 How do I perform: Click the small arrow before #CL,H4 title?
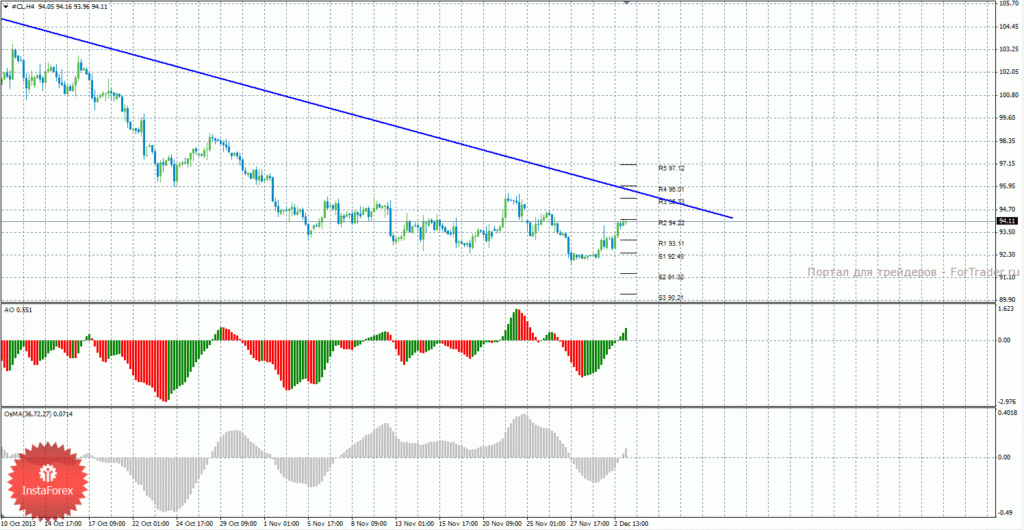point(6,5)
